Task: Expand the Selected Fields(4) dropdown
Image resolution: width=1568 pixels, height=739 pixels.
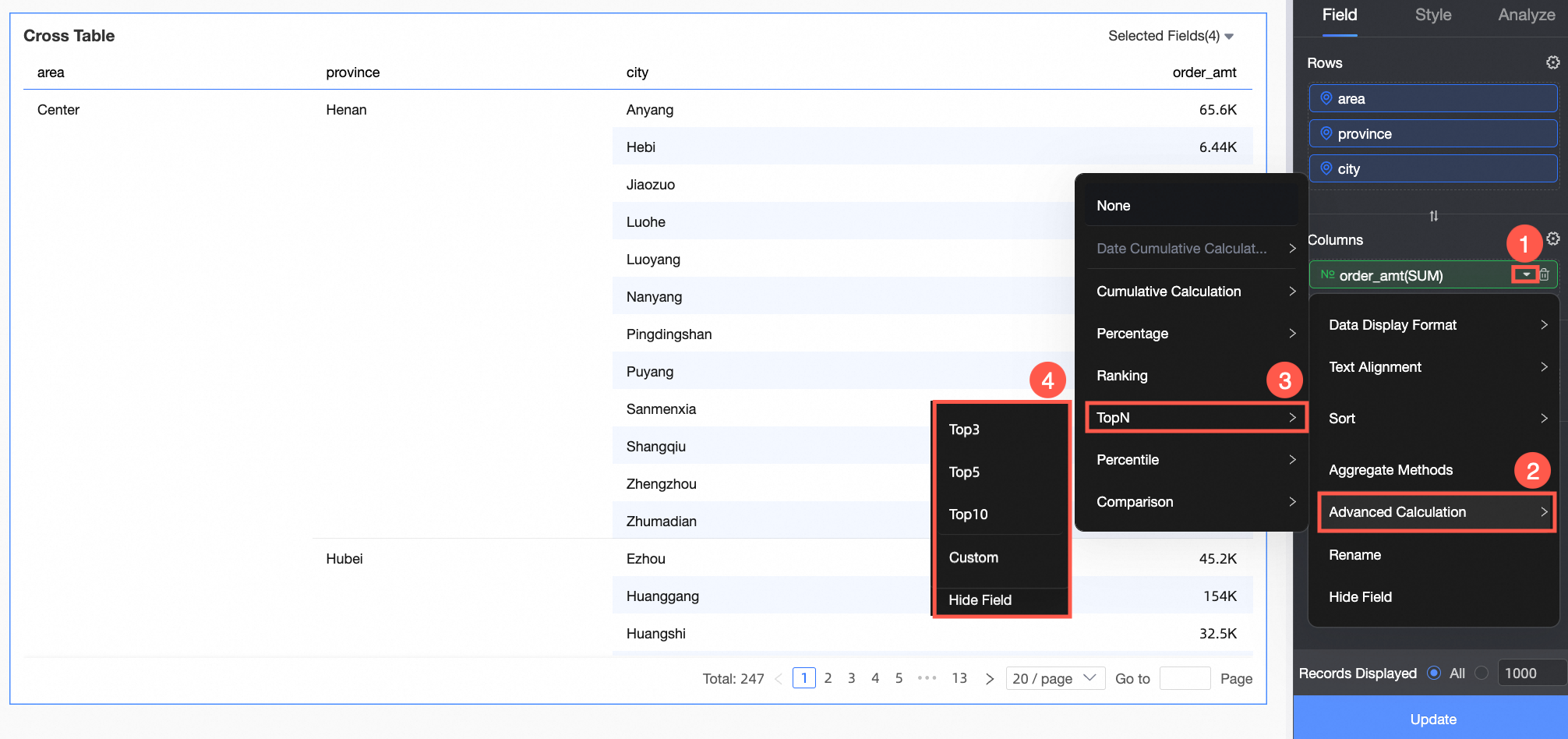Action: click(1171, 36)
